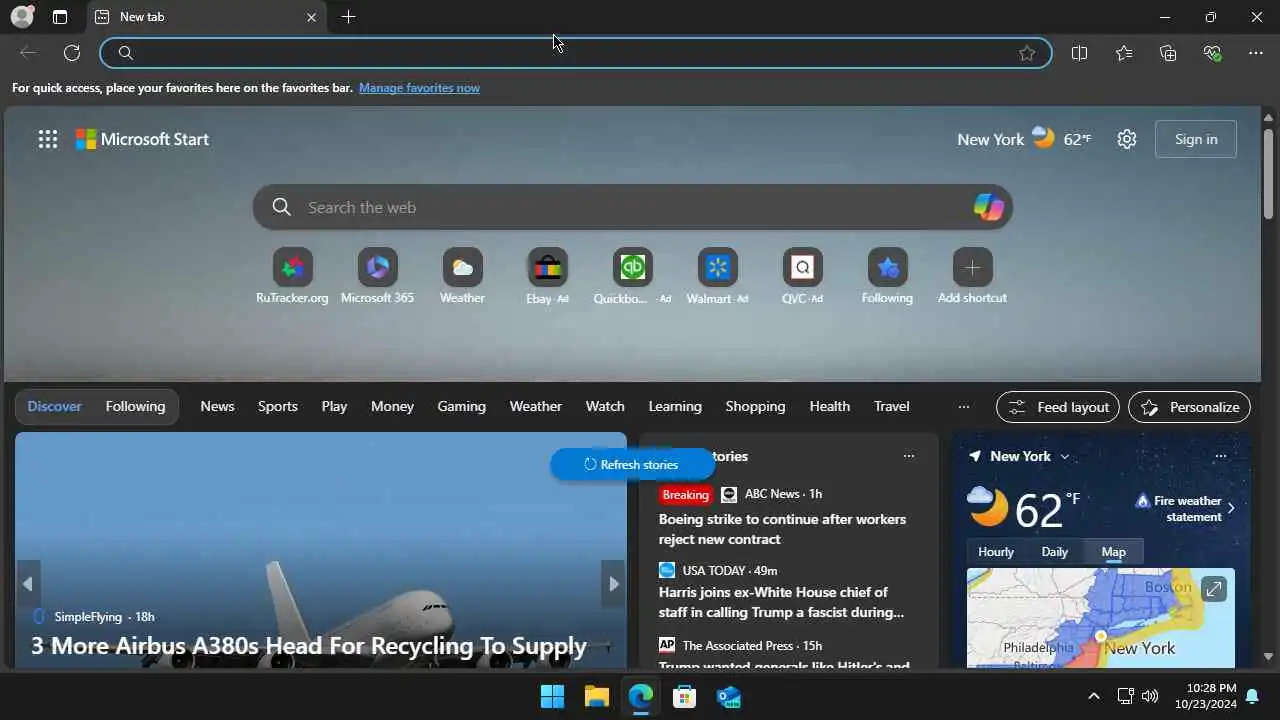Switch weather card to Hourly tab

click(x=996, y=552)
